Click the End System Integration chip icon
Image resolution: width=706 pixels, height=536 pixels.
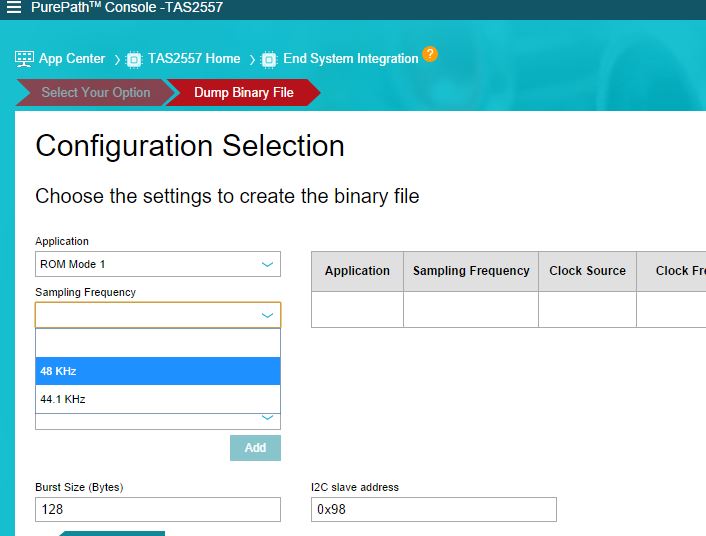[269, 59]
